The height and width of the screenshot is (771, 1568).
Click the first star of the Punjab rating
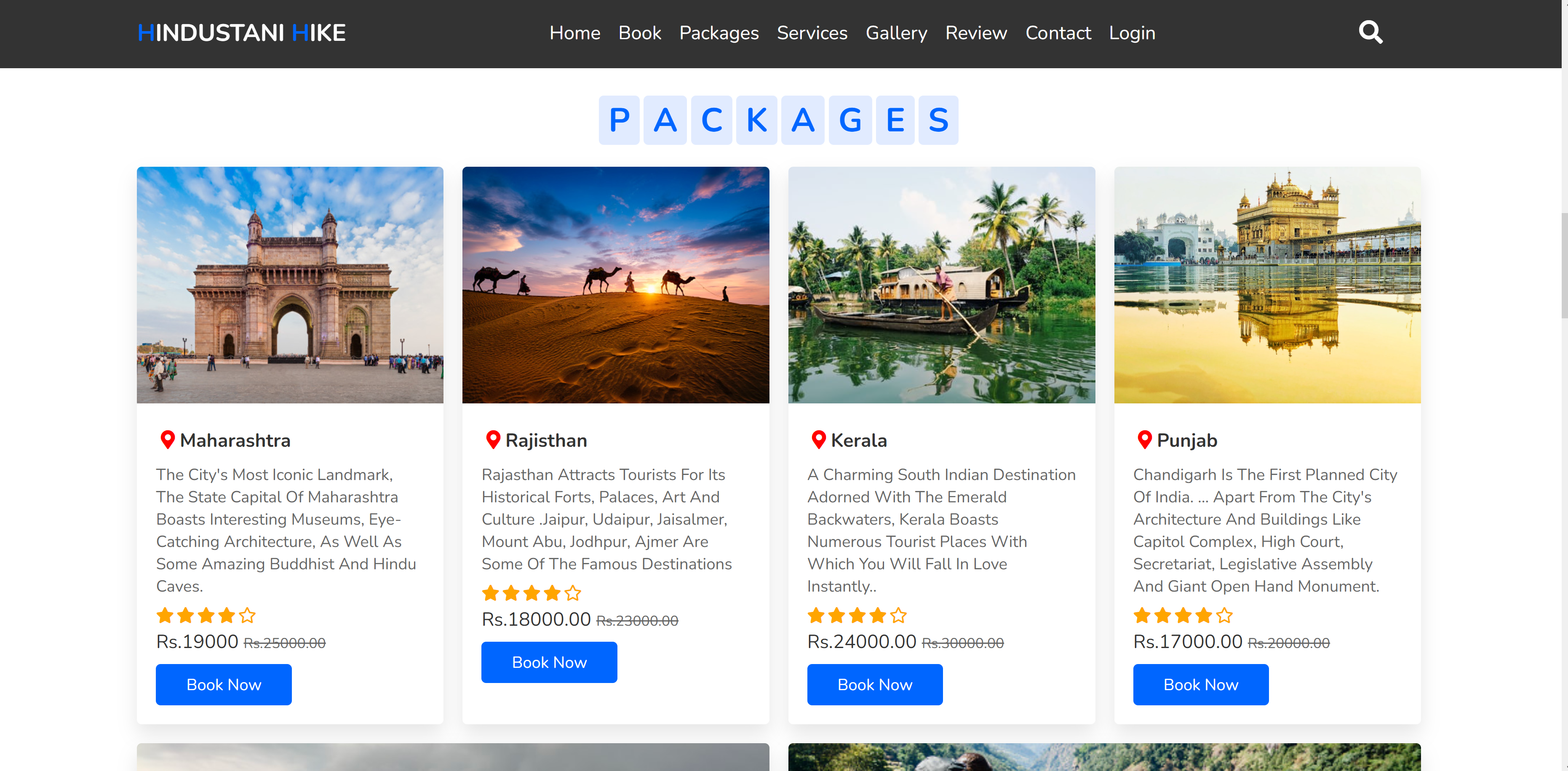click(1142, 615)
